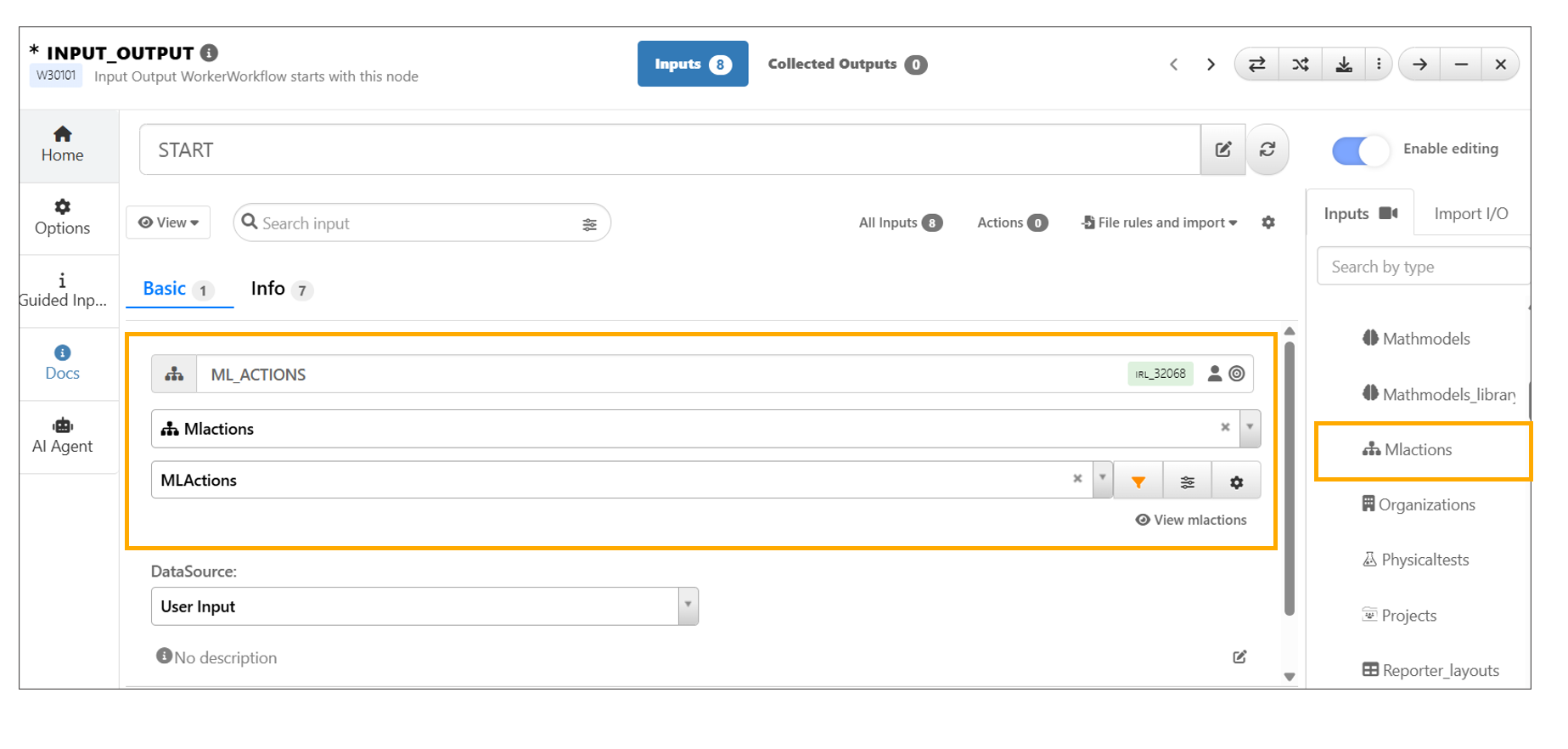Click the Search input field
This screenshot has width=1568, height=749.
click(x=416, y=223)
